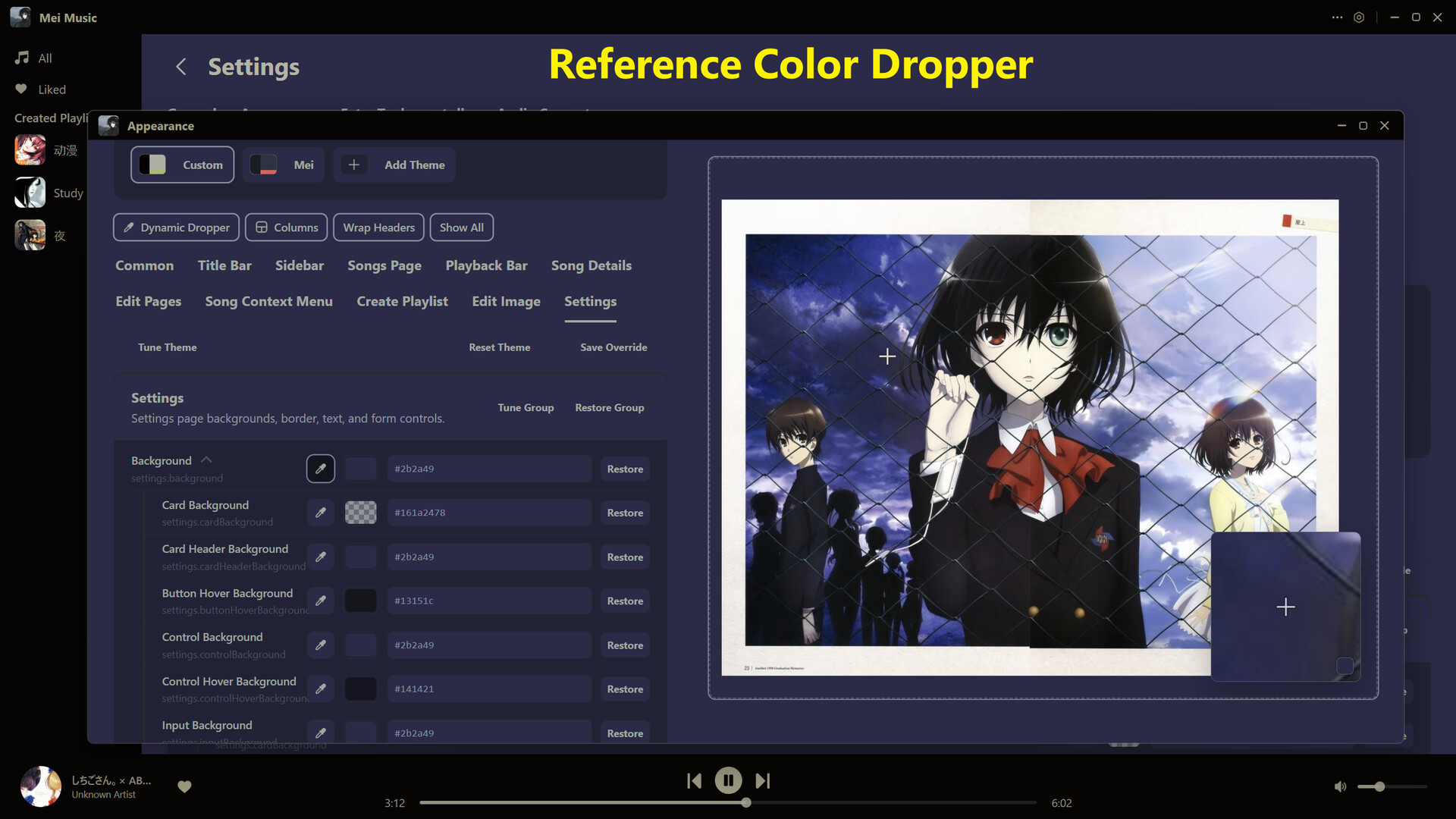Restore the Control Hover Background color
The image size is (1456, 819).
pos(625,689)
